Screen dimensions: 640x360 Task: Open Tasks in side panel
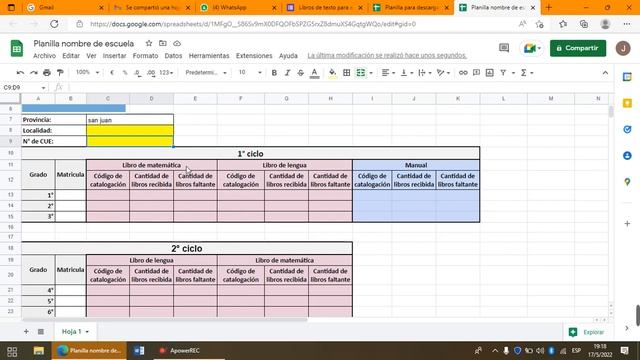click(627, 129)
